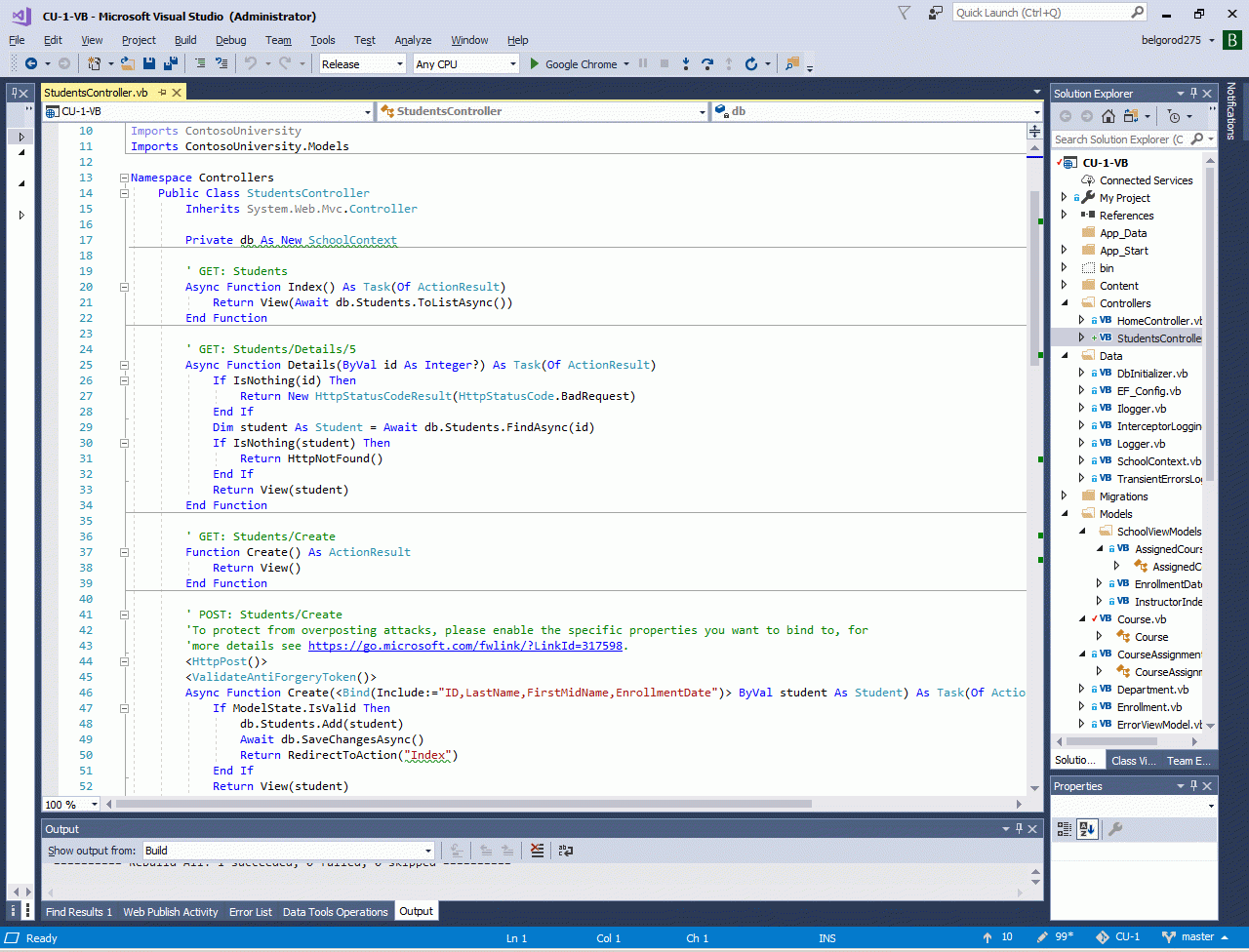Click the Open File toolbar icon
Image resolution: width=1249 pixels, height=952 pixels.
pos(130,63)
